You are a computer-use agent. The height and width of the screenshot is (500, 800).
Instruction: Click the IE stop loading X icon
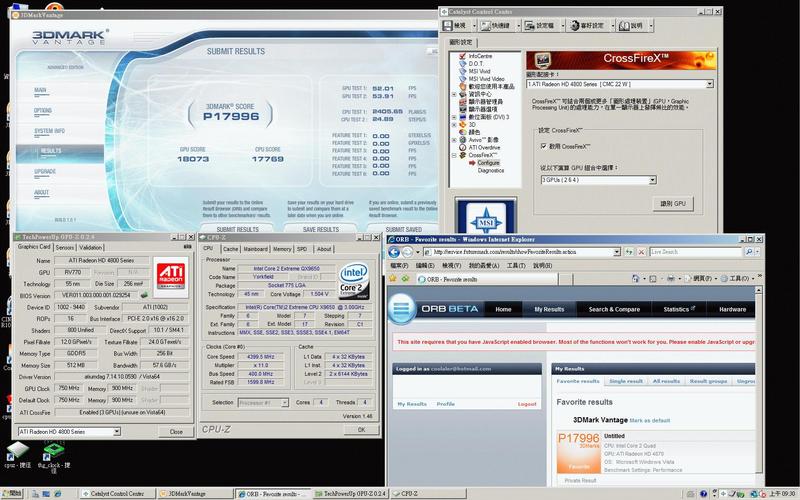[641, 252]
